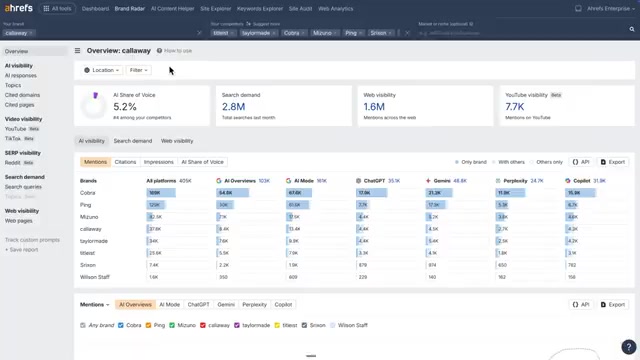This screenshot has height=360, width=640.
Task: Click the Ahrefs logo
Action: coord(18,8)
